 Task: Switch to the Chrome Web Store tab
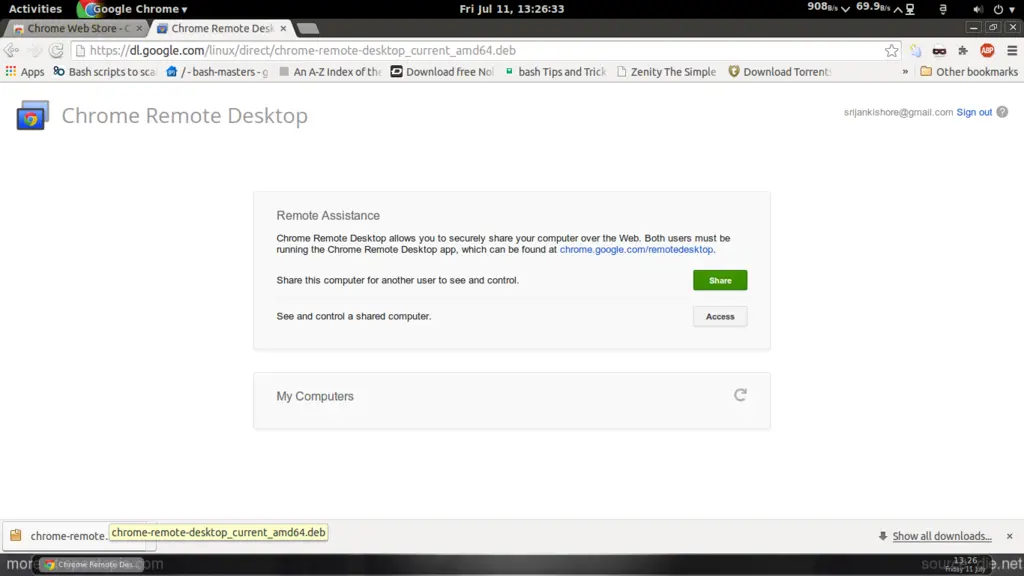(x=77, y=28)
